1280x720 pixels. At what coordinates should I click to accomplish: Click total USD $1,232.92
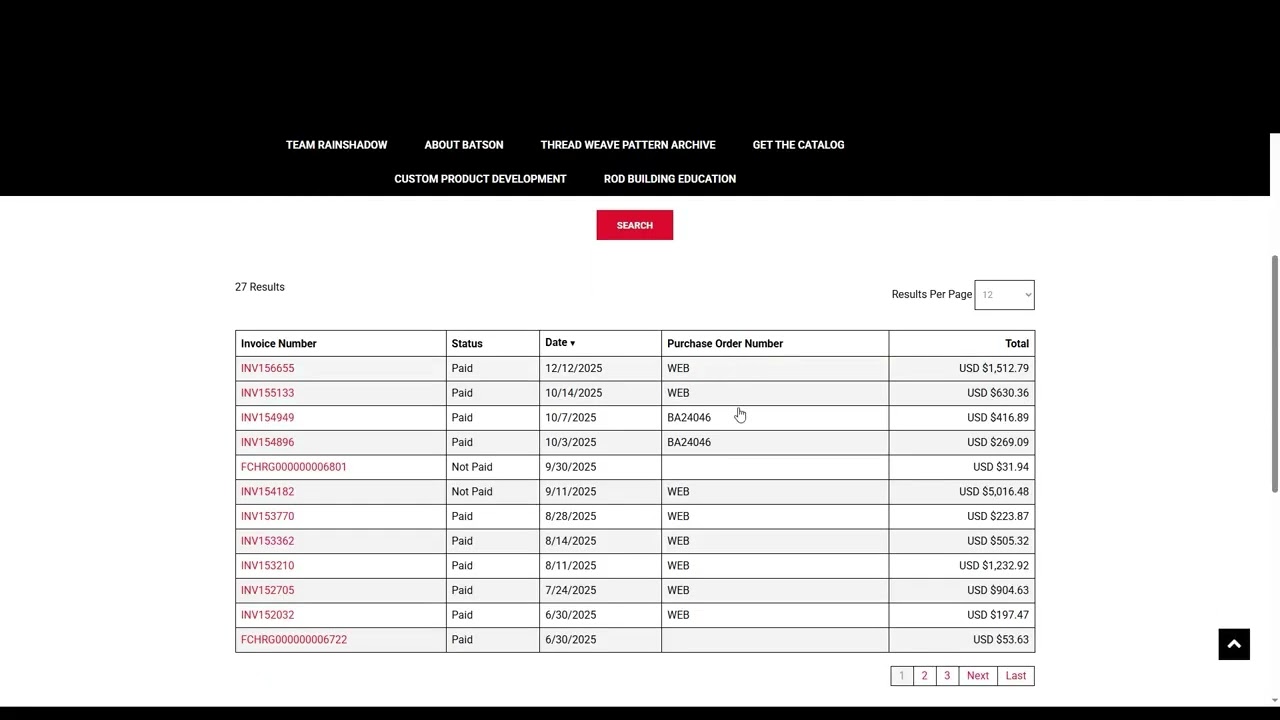point(994,566)
